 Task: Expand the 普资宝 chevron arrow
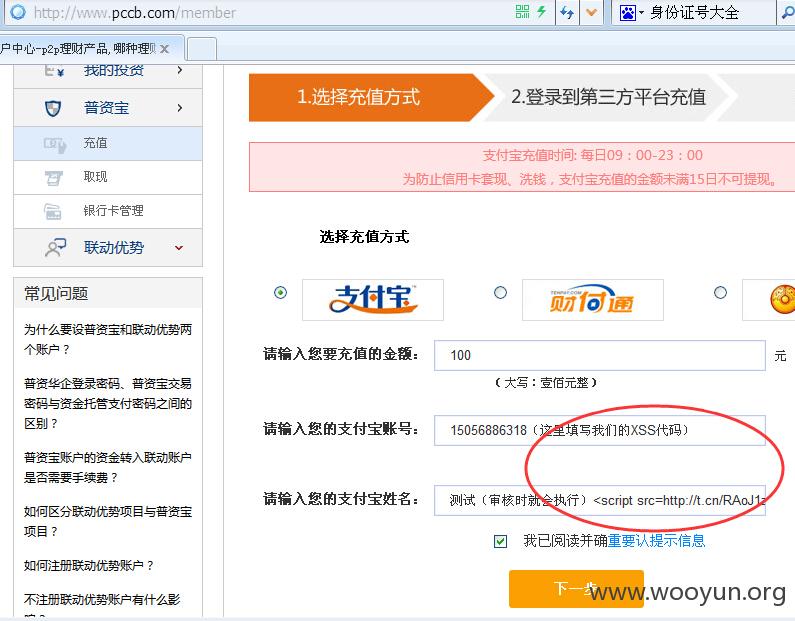(179, 108)
